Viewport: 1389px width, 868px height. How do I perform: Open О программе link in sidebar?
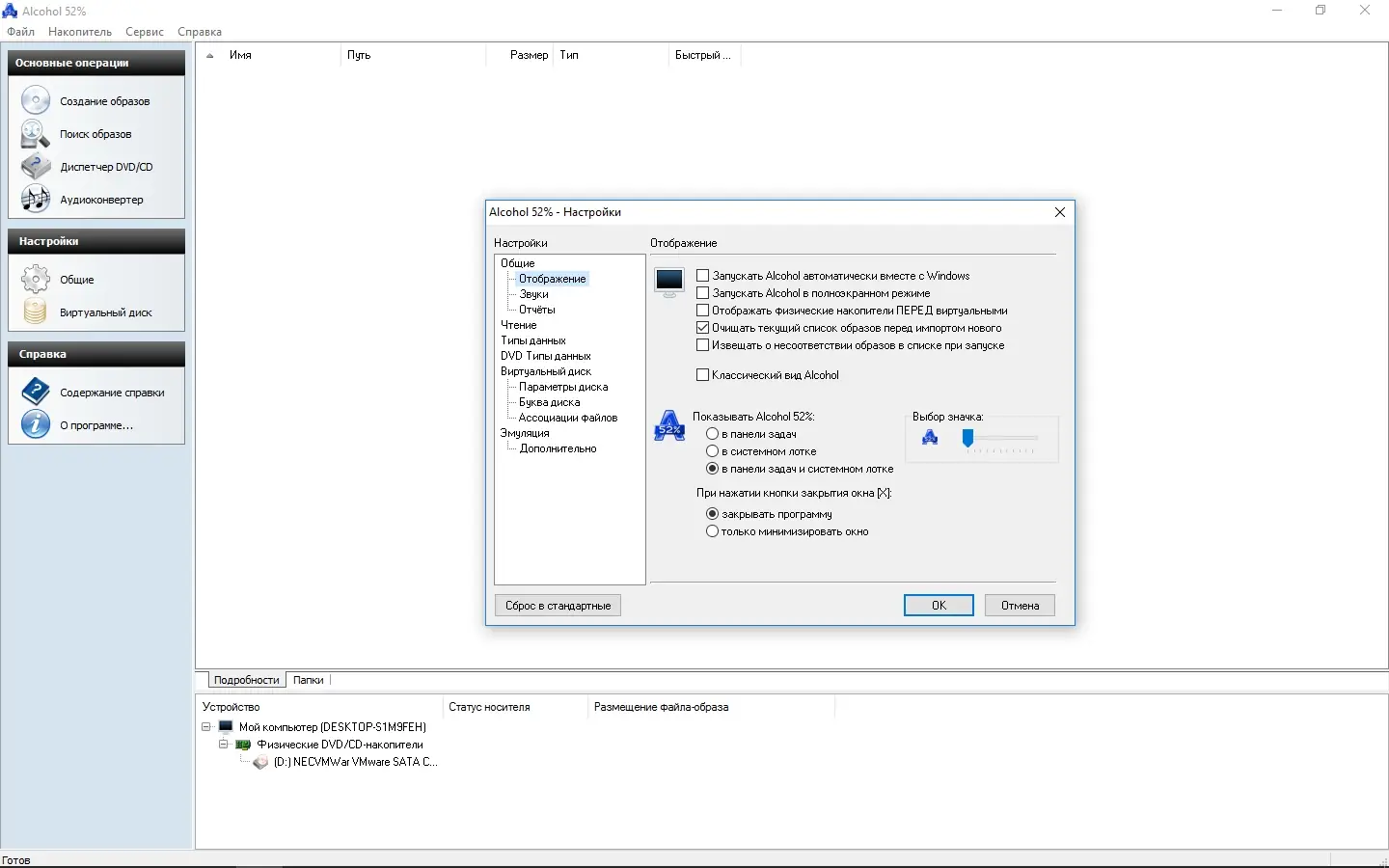pos(96,425)
